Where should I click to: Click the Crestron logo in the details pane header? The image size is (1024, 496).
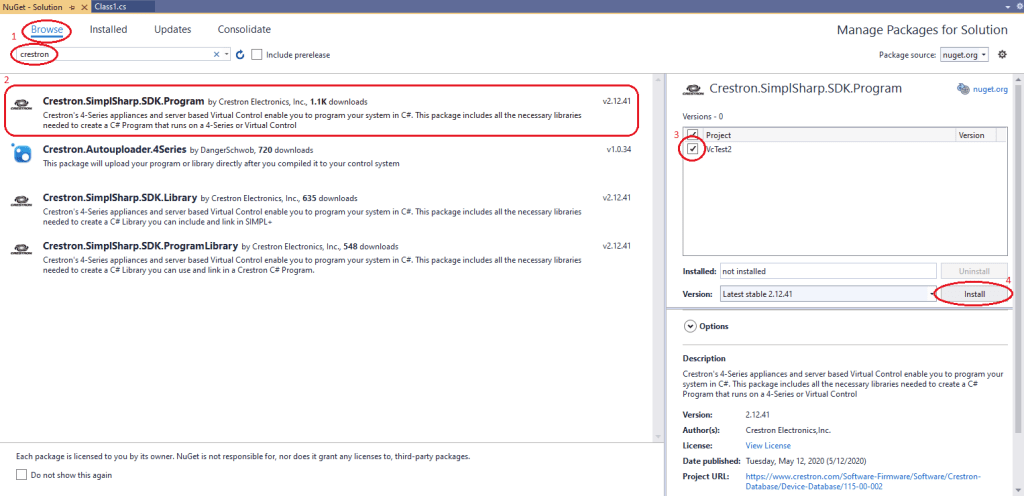691,89
